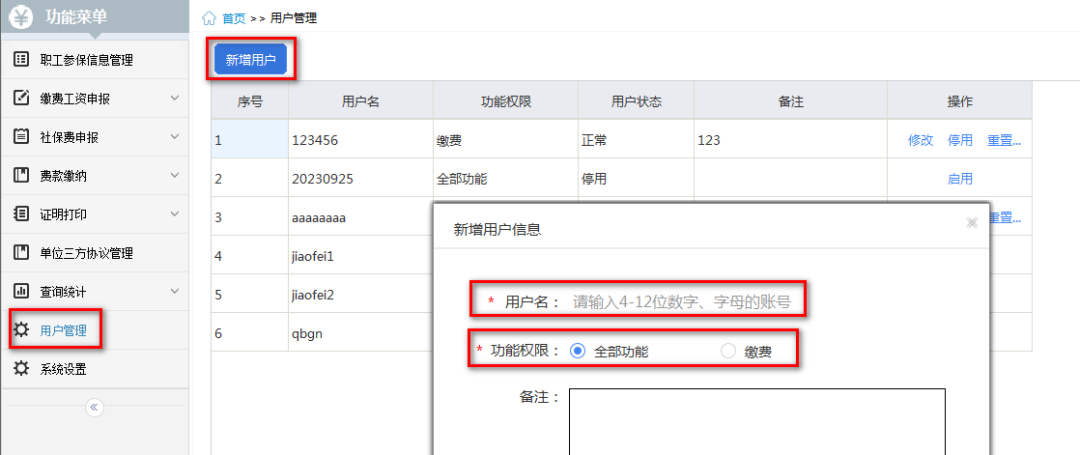Click the 用户管理 gear icon
This screenshot has height=455, width=1080.
click(21, 330)
